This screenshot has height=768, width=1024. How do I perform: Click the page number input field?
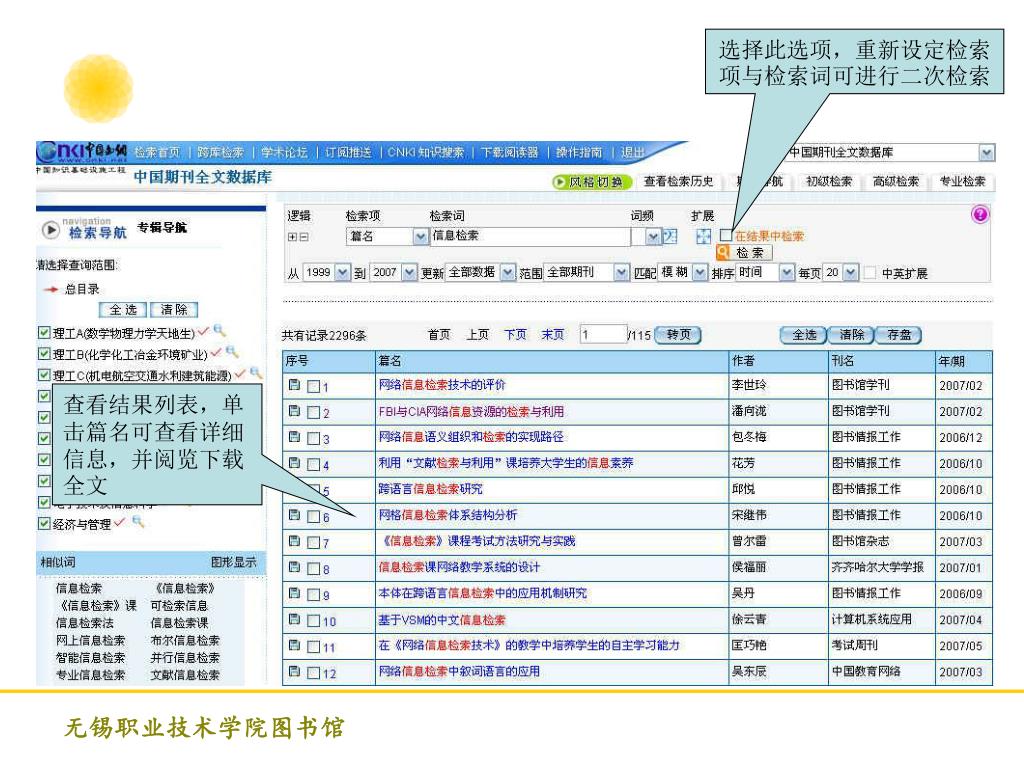603,335
